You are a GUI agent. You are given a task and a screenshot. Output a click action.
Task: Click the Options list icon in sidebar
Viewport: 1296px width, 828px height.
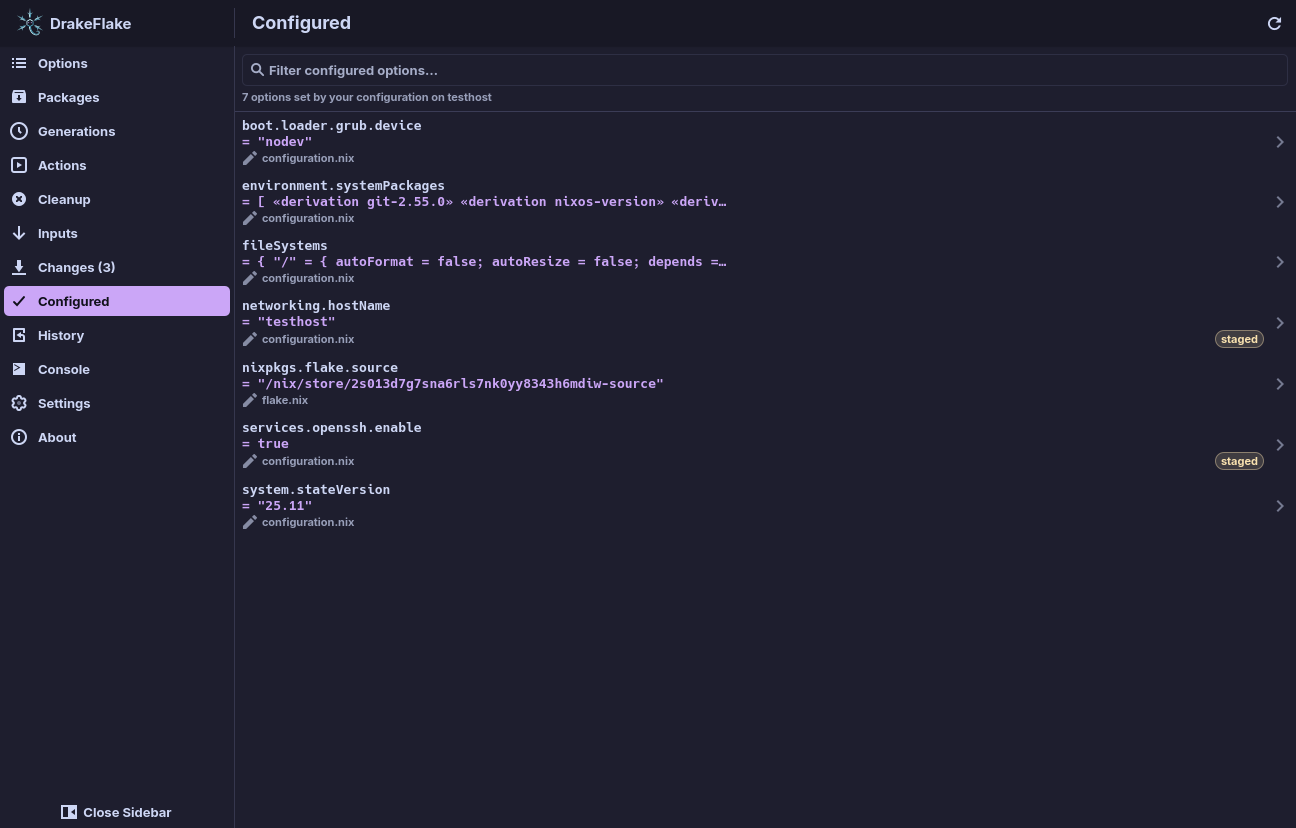click(19, 63)
